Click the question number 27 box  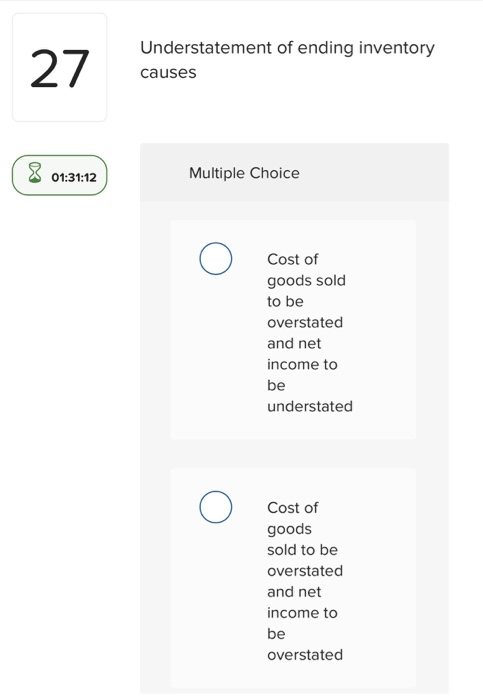60,67
